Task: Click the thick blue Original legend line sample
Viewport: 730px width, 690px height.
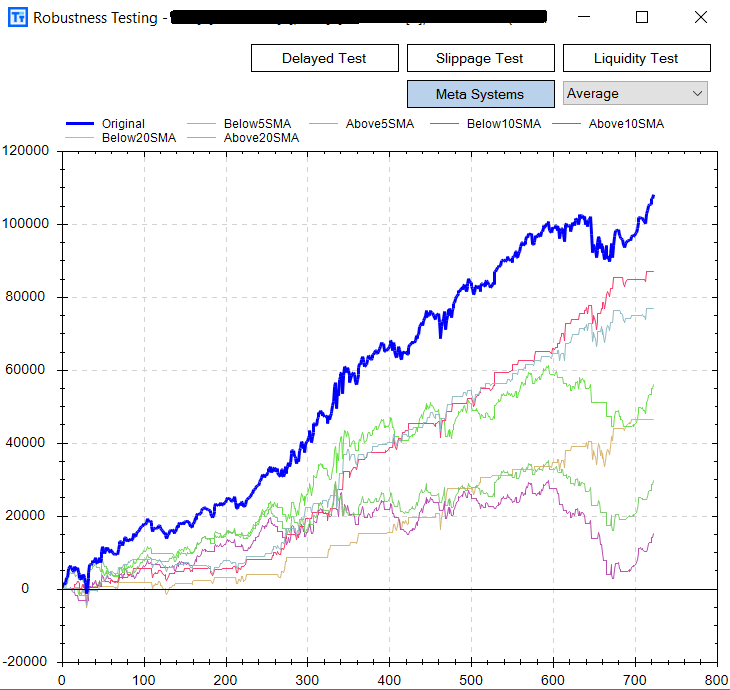Action: (80, 124)
